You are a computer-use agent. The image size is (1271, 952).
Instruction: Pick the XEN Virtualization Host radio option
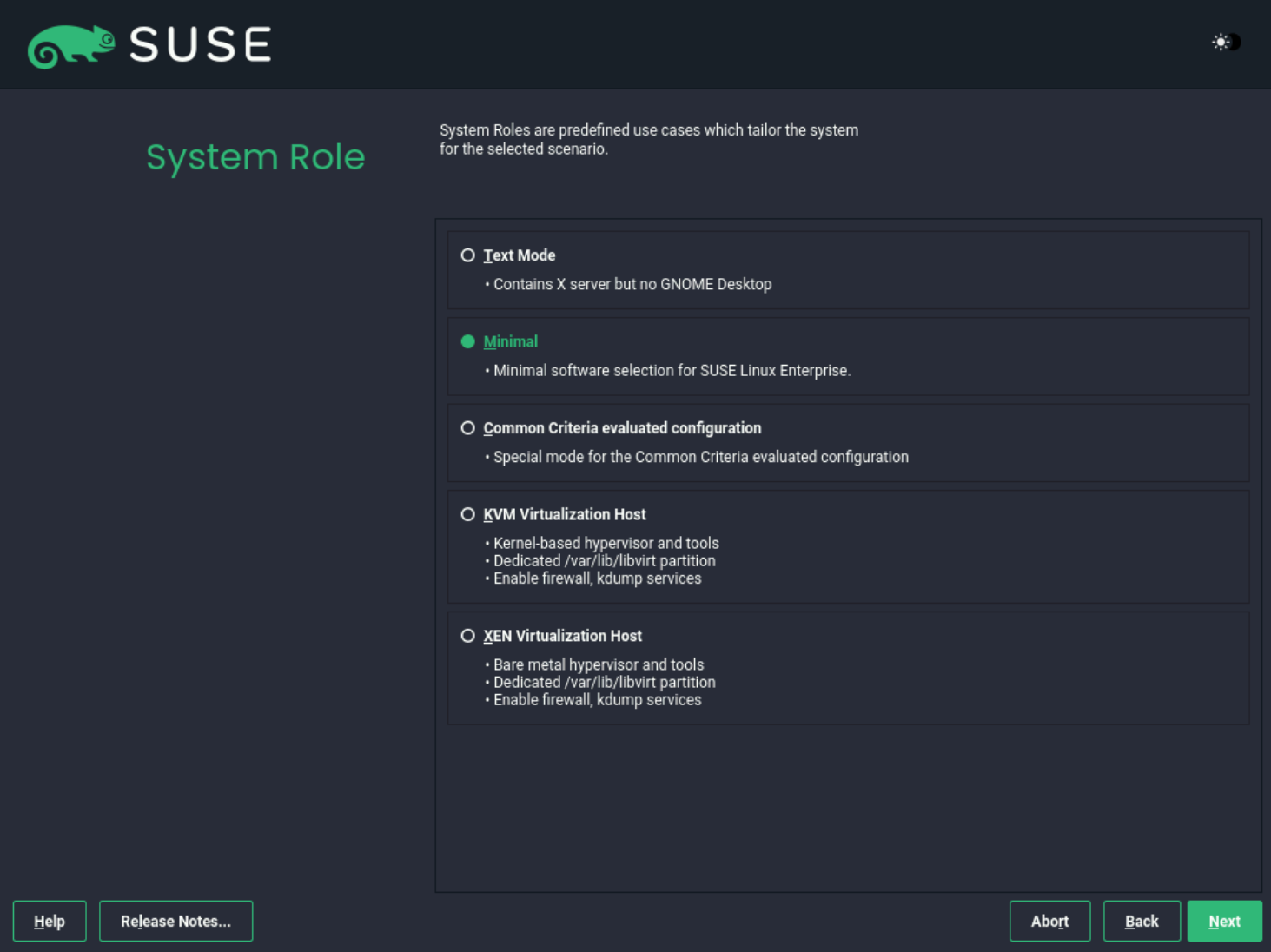pyautogui.click(x=467, y=636)
